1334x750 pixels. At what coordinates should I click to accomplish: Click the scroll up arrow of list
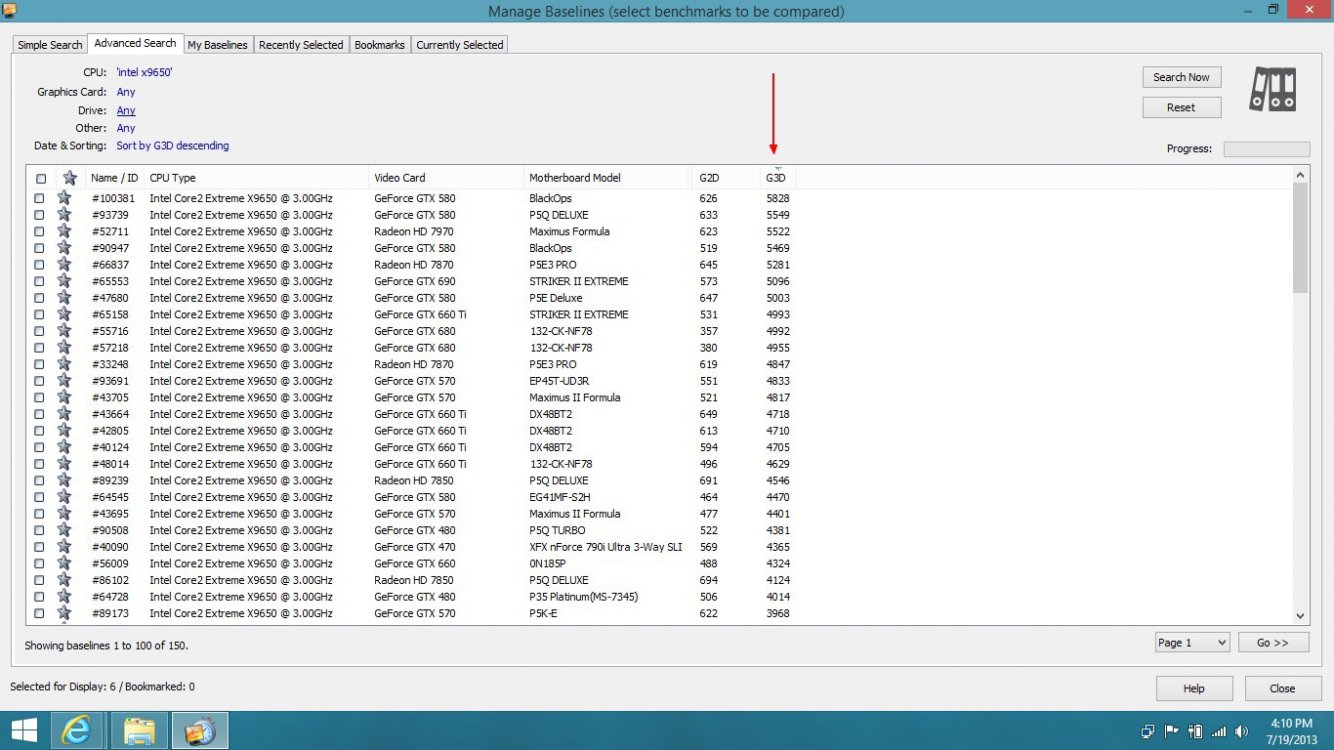(x=1300, y=175)
